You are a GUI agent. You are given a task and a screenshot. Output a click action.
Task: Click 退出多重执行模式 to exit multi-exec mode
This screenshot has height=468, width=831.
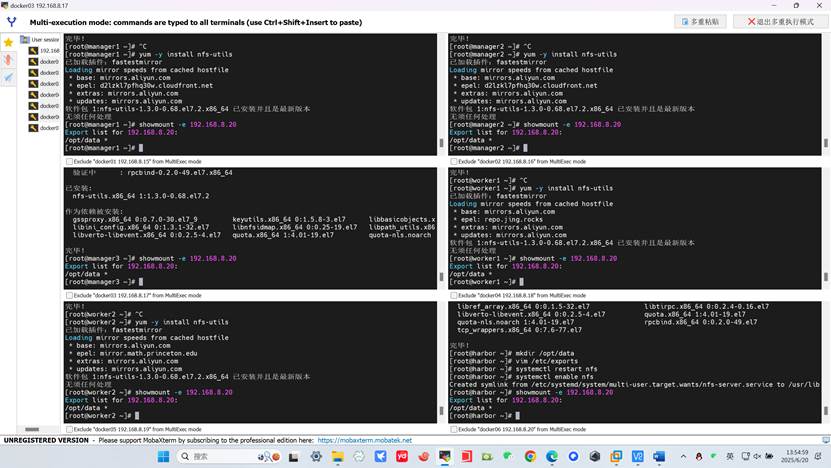tap(780, 22)
